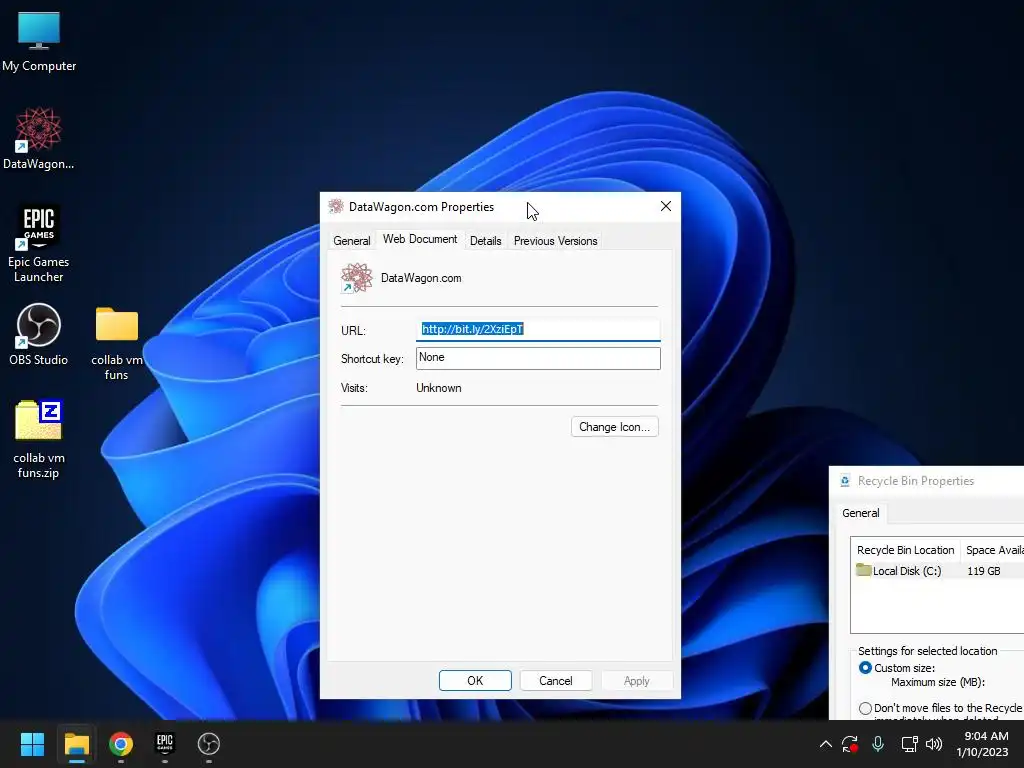Close the DataWagon.com Properties dialog
The height and width of the screenshot is (768, 1024).
pyautogui.click(x=665, y=206)
